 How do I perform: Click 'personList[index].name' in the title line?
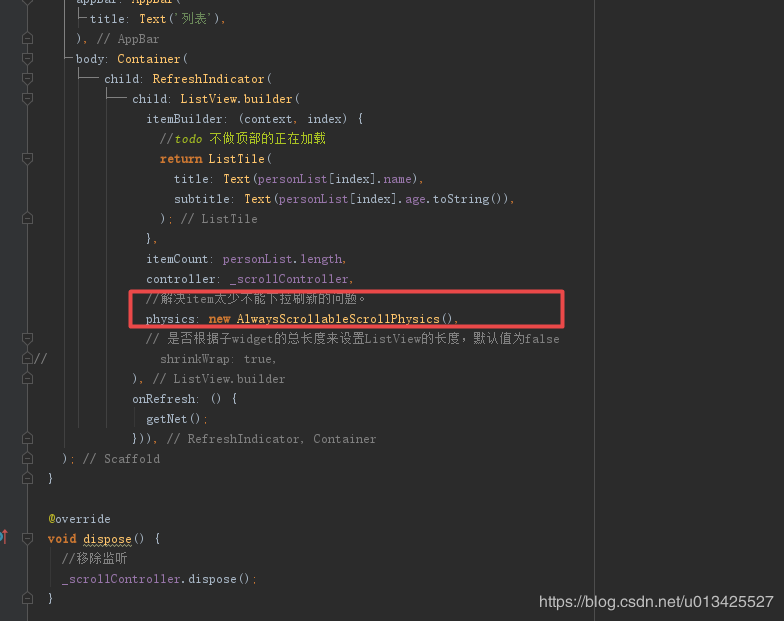(x=334, y=179)
